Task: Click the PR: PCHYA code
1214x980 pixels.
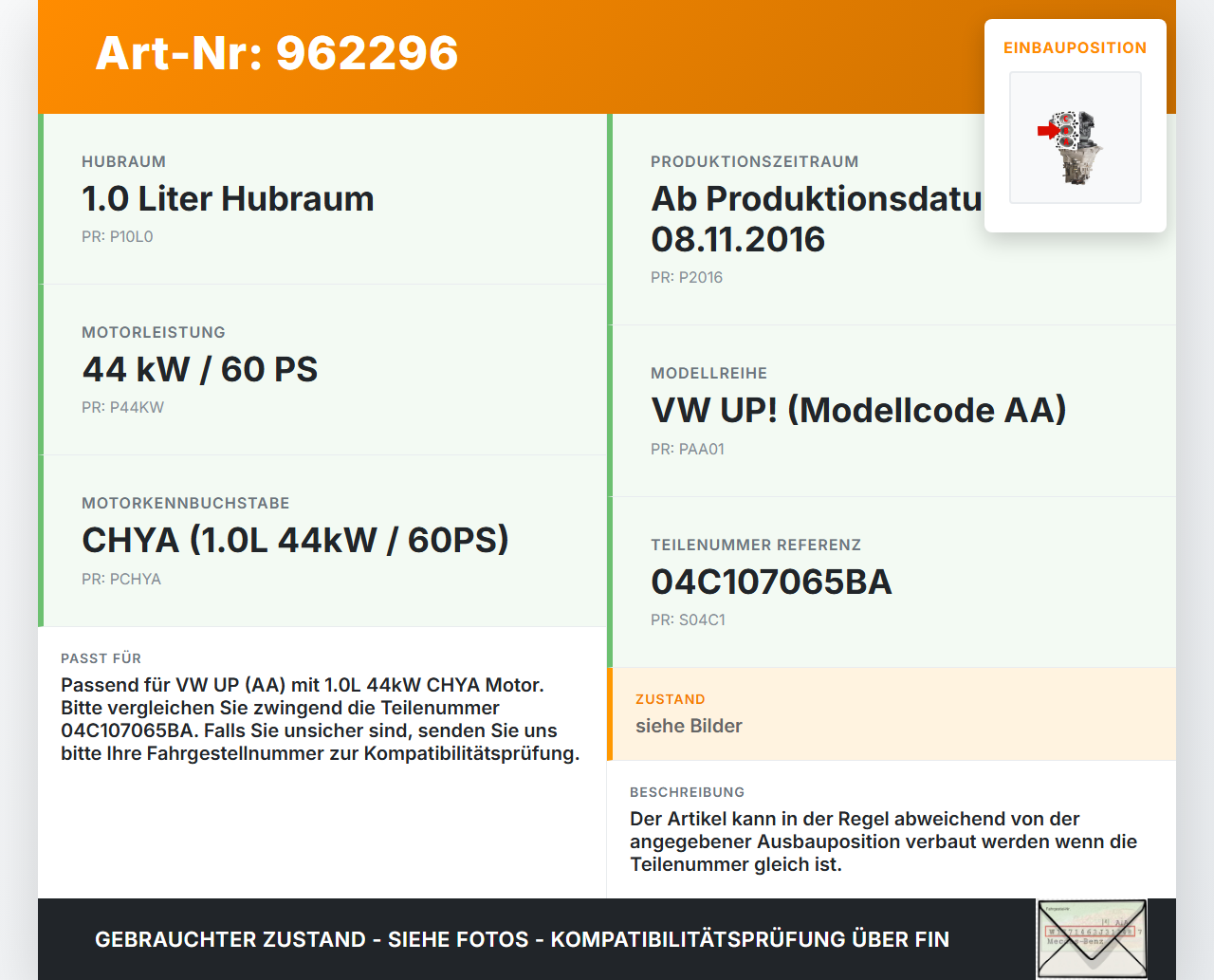Action: point(121,579)
